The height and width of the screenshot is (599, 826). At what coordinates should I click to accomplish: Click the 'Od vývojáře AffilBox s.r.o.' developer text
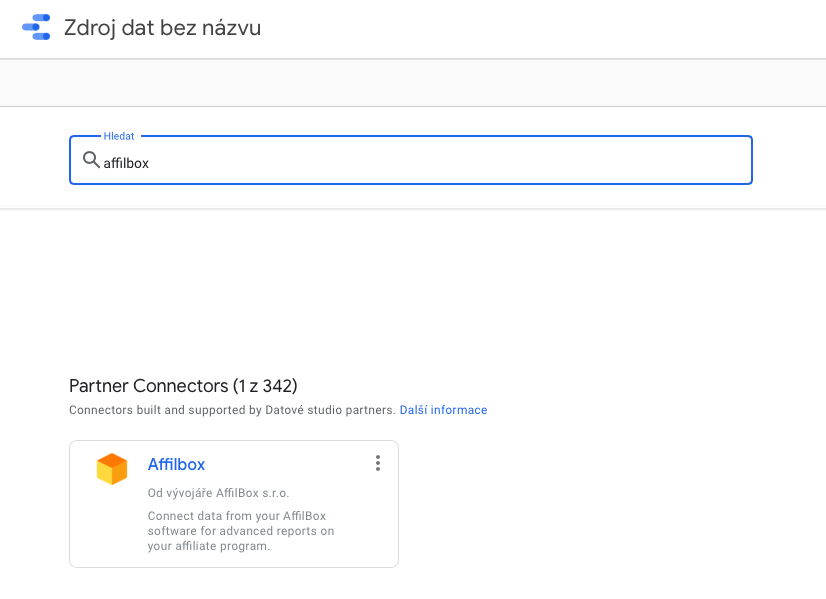(218, 493)
